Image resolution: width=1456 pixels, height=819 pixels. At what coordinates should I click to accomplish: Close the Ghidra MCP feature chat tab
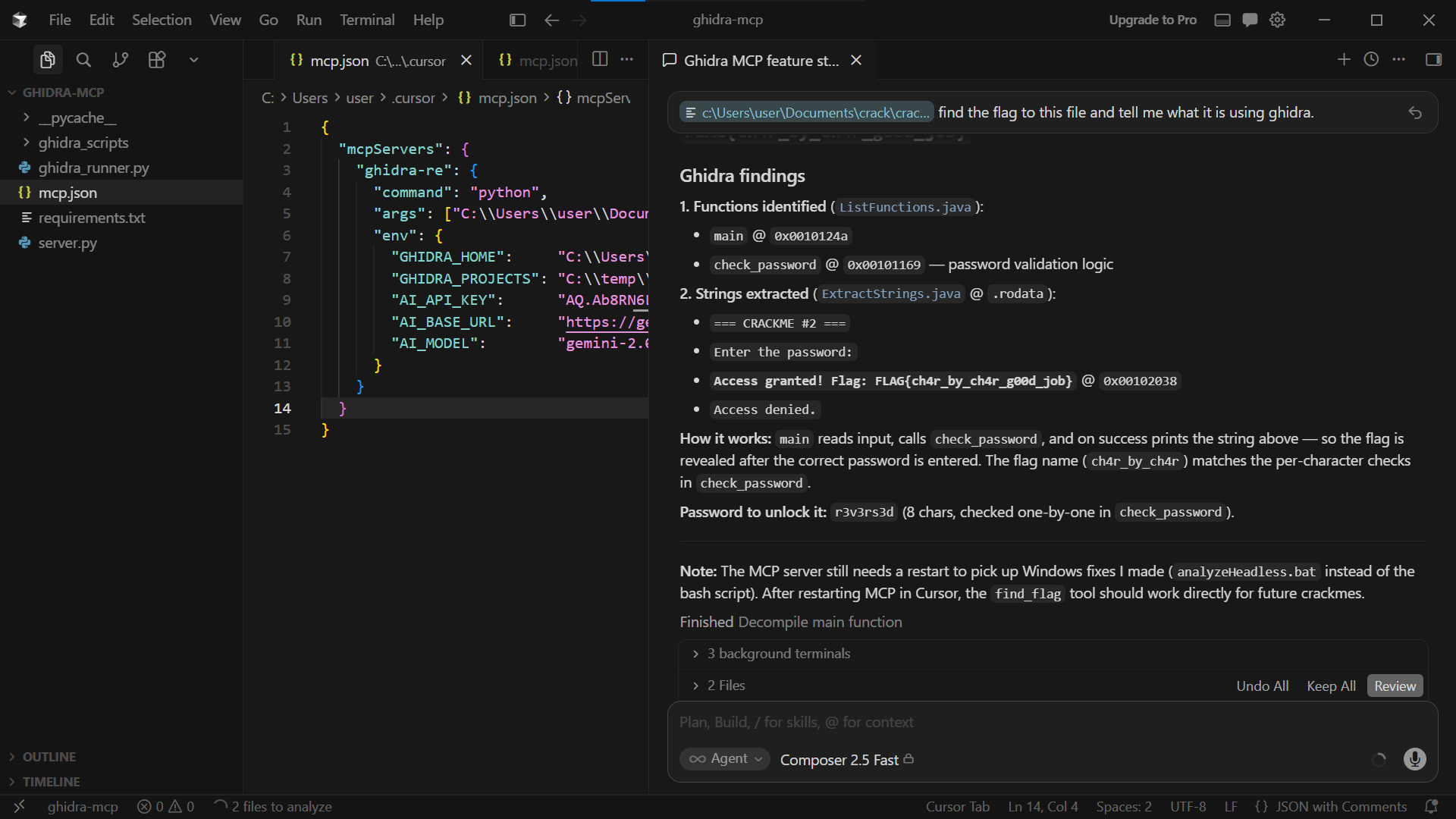(x=856, y=61)
